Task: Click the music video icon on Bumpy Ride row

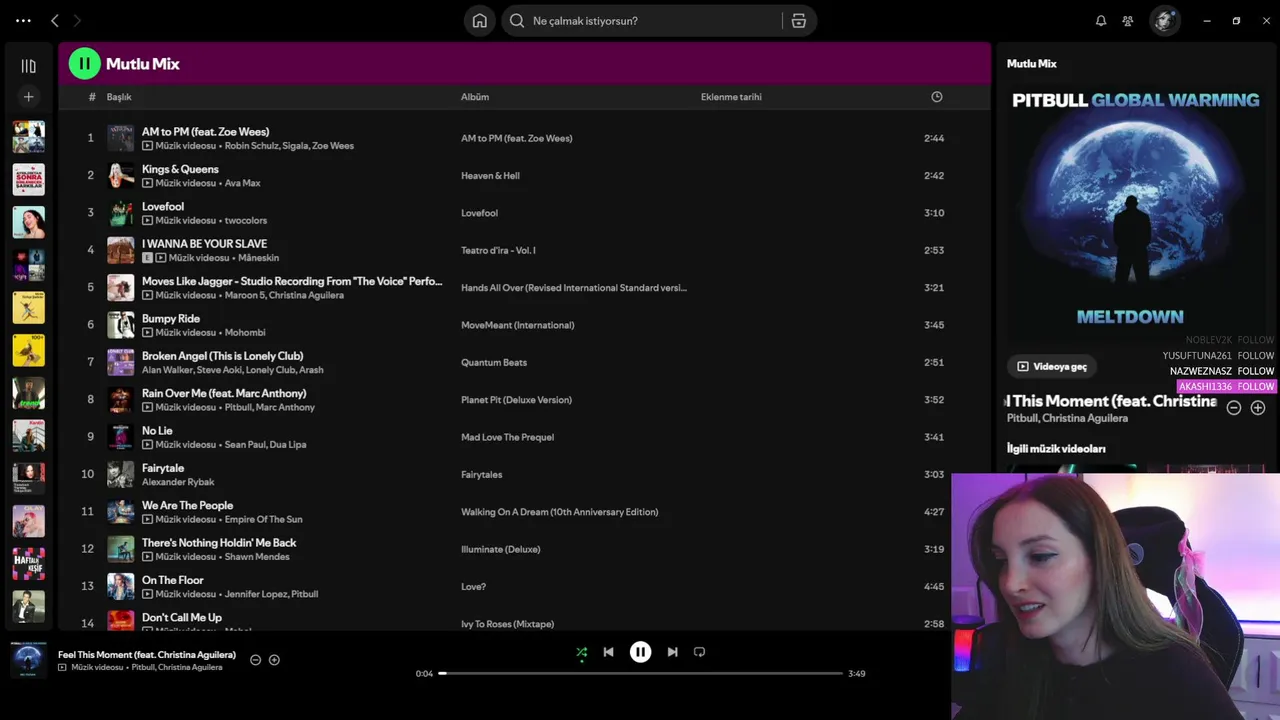Action: coord(147,332)
